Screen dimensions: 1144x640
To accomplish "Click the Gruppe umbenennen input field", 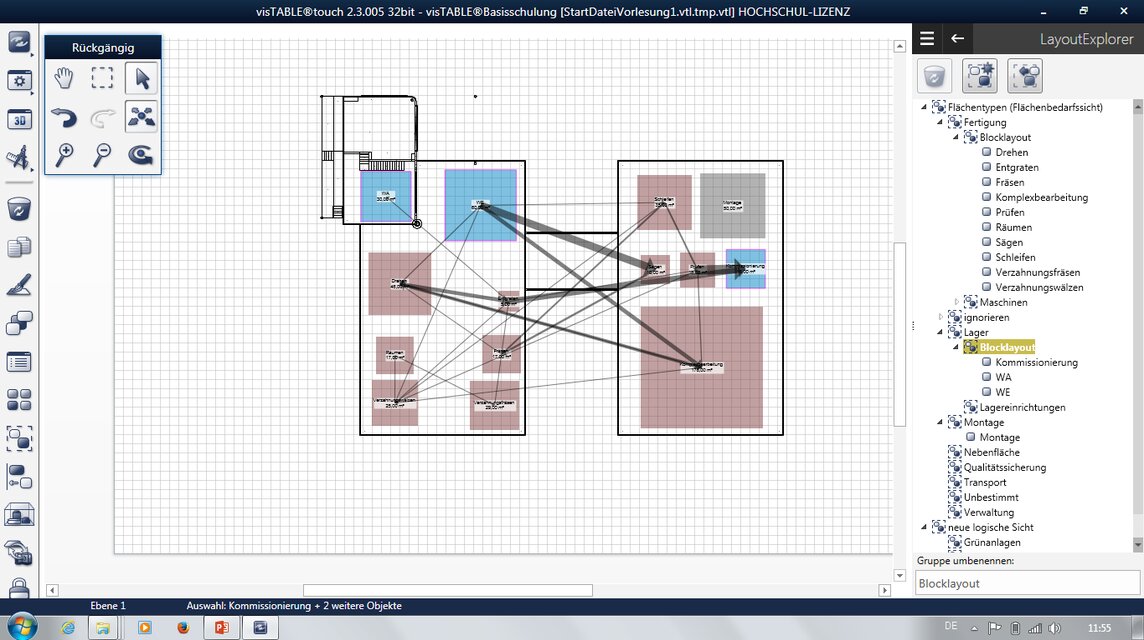I will 1027,583.
